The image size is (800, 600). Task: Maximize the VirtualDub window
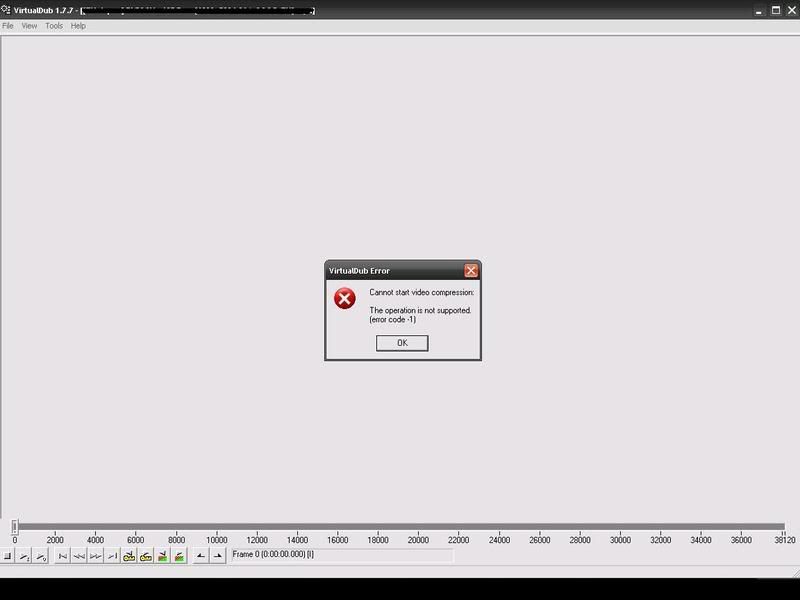tap(776, 10)
